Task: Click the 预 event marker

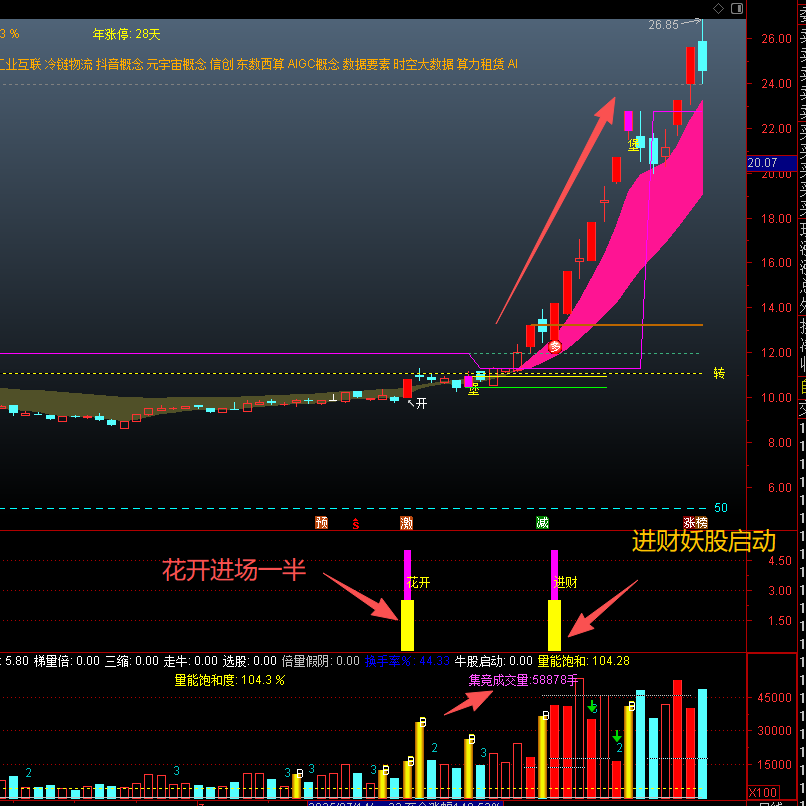Action: pos(322,523)
